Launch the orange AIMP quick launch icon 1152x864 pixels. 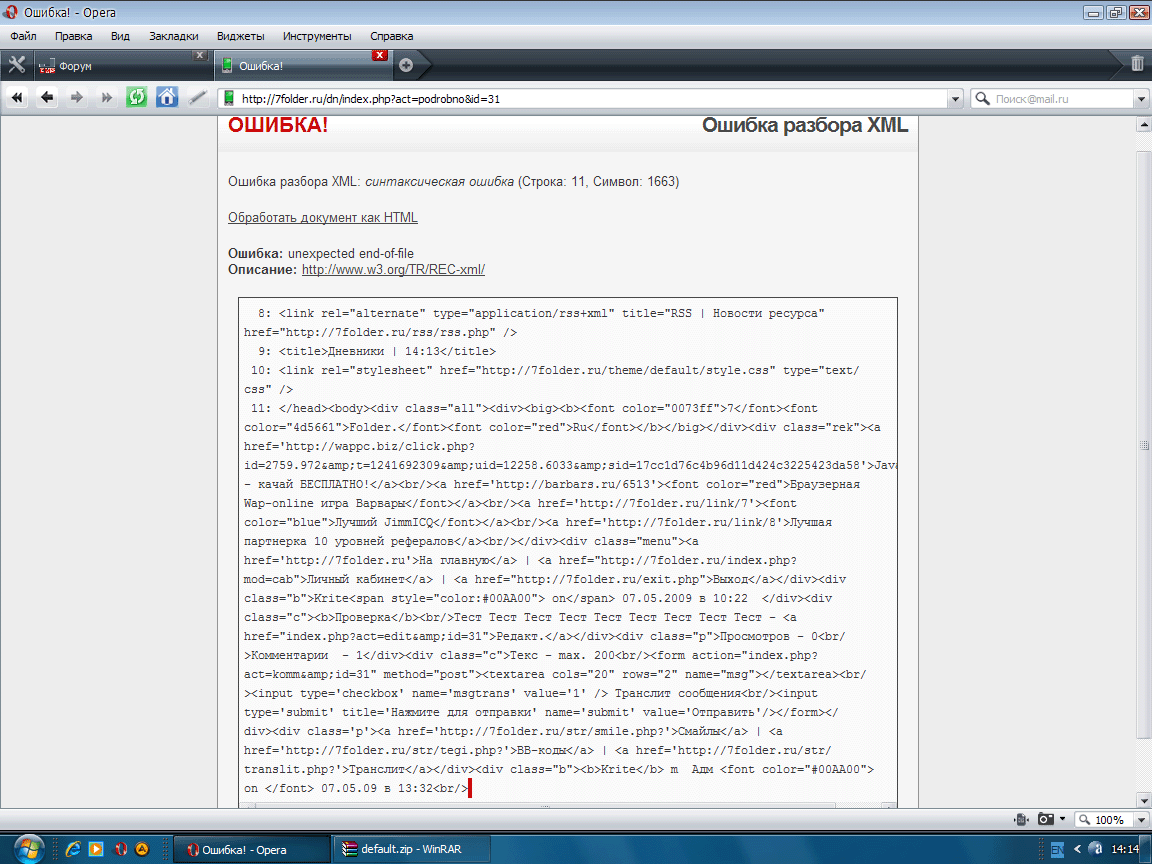pyautogui.click(x=143, y=849)
